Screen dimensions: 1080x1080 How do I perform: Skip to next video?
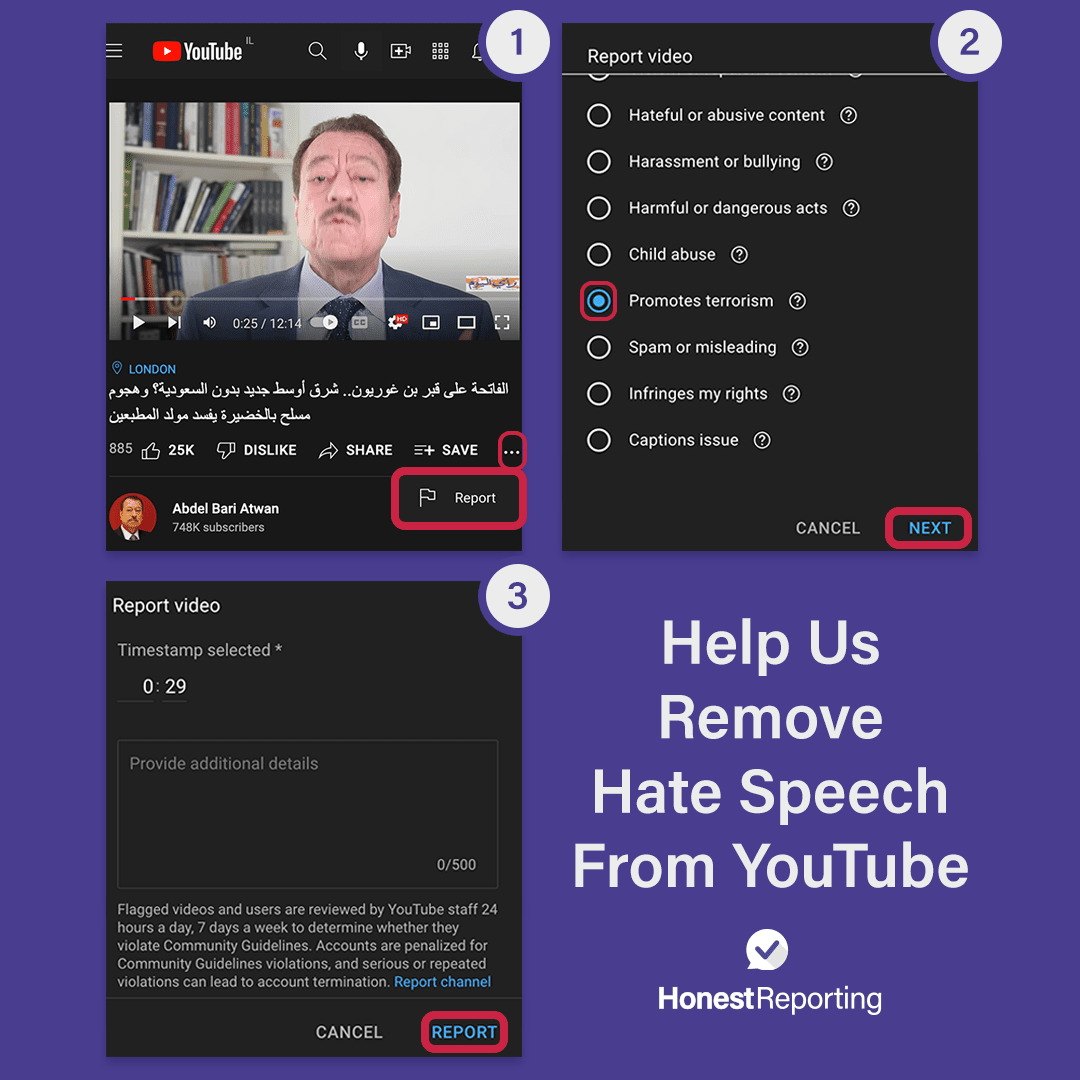pyautogui.click(x=174, y=322)
